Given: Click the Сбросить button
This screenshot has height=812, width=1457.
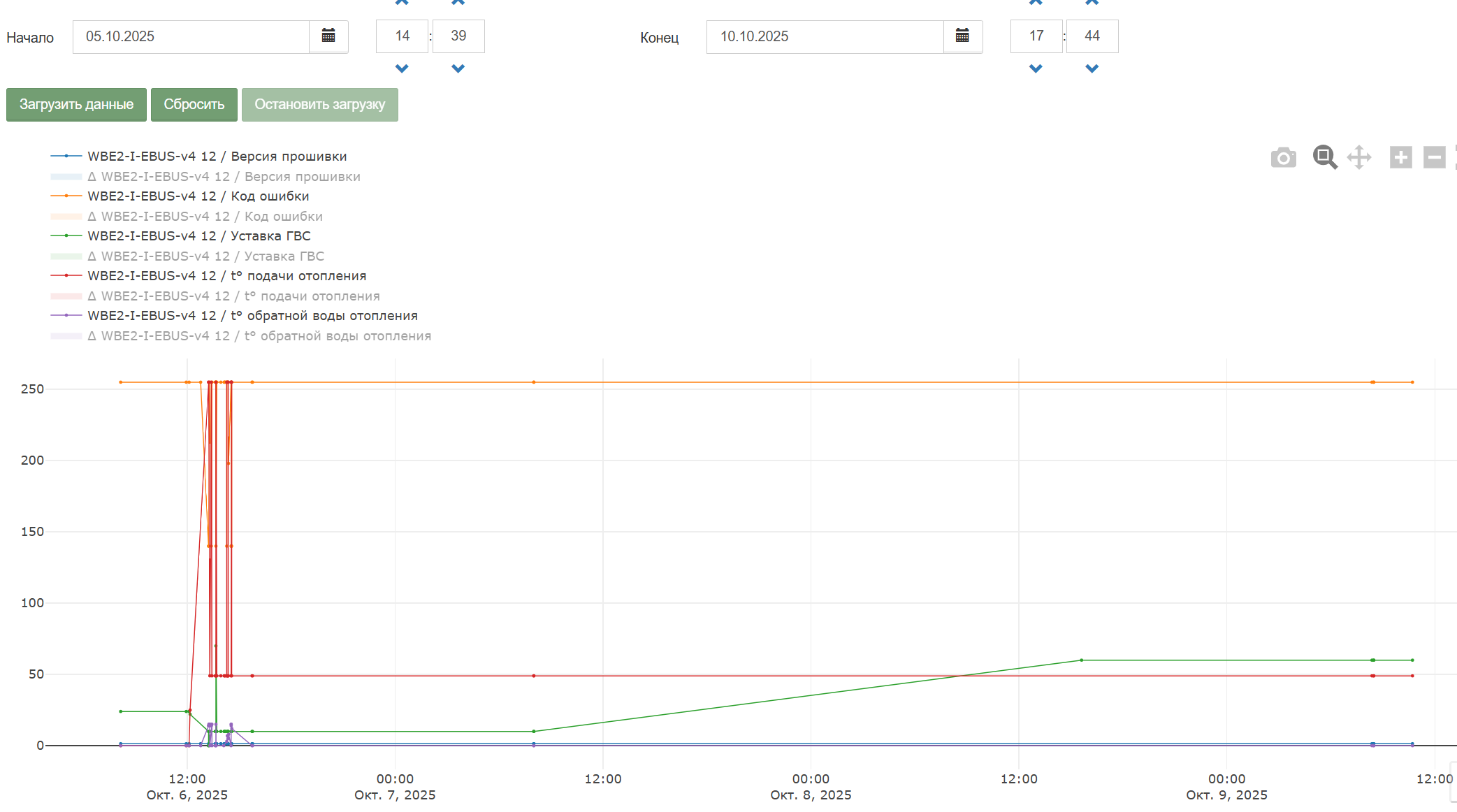Looking at the screenshot, I should [194, 105].
